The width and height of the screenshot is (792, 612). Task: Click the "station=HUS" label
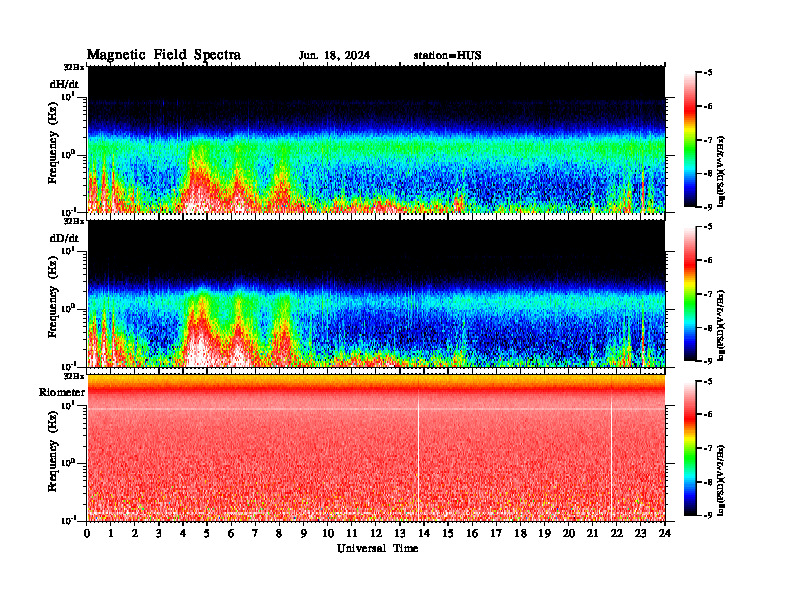(x=447, y=55)
